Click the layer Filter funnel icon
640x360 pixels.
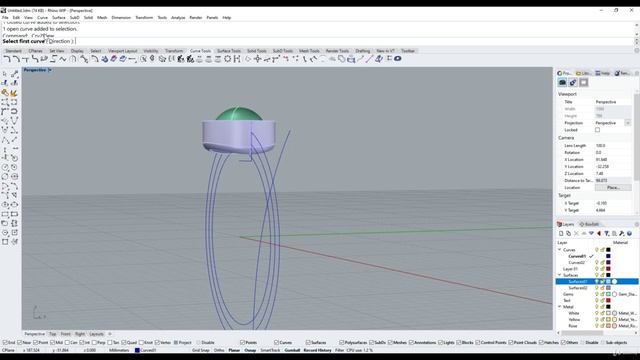coord(607,233)
